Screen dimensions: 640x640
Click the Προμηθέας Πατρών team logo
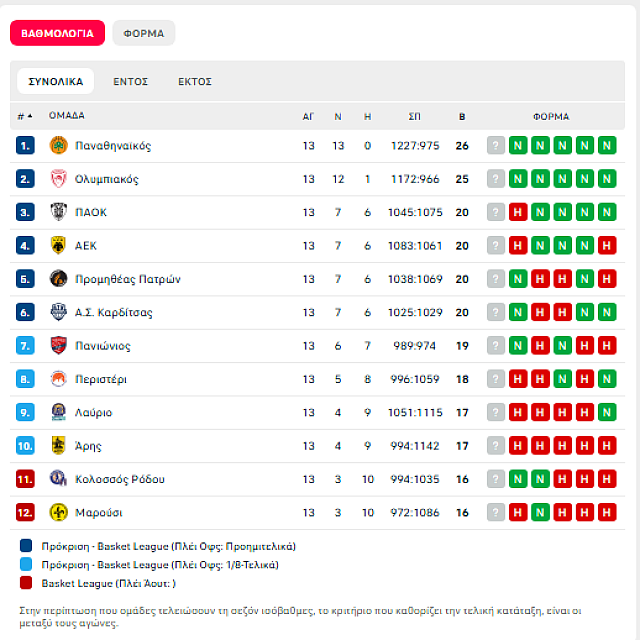58,279
